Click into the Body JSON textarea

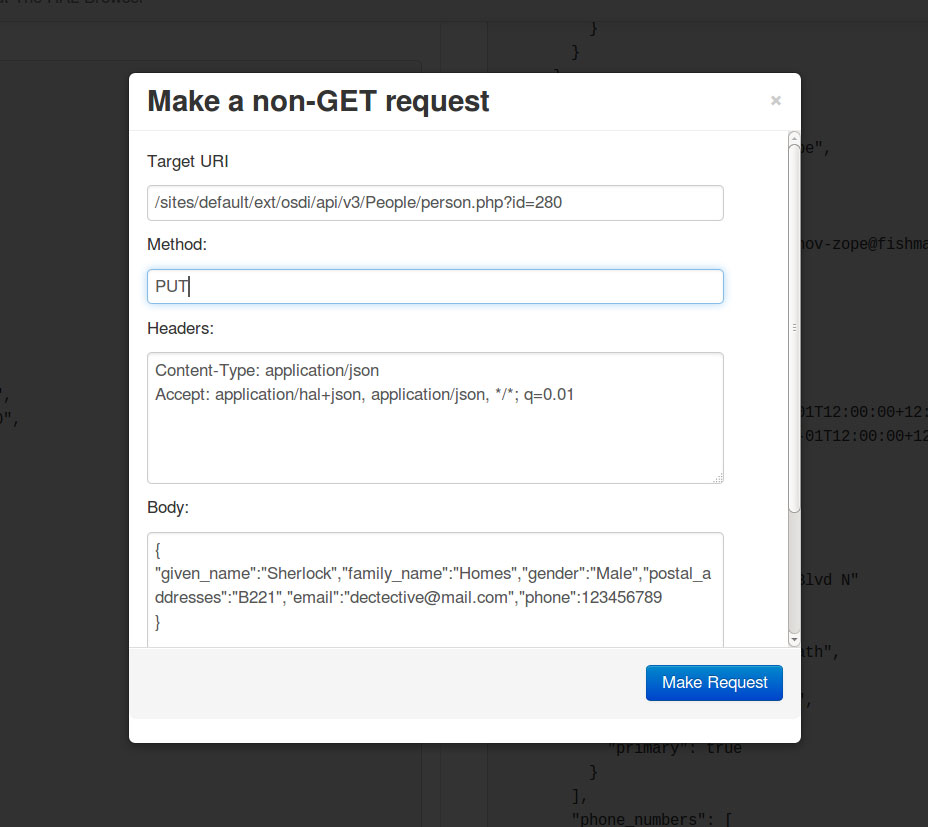pos(434,630)
